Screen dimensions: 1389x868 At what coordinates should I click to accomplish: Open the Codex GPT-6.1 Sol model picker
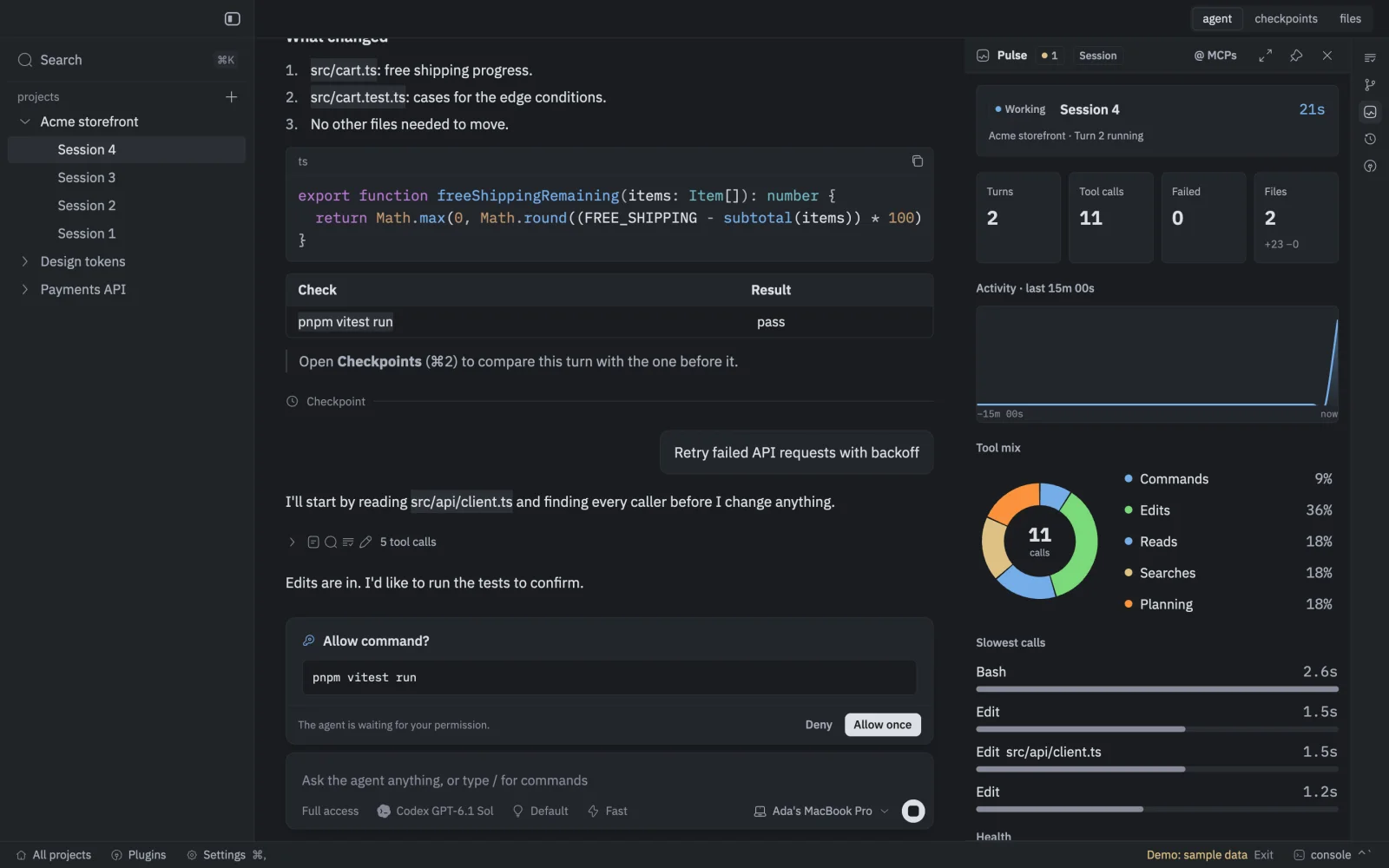tap(435, 811)
